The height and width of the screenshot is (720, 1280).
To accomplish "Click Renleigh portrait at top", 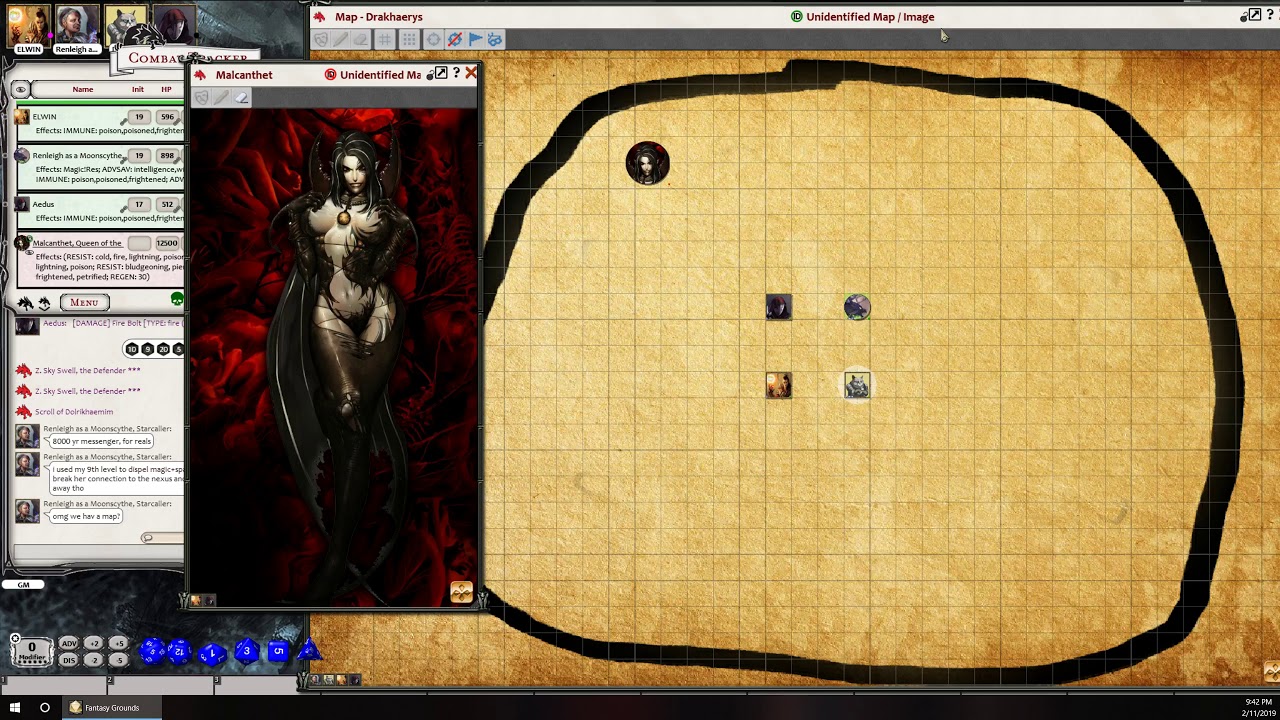I will (76, 27).
